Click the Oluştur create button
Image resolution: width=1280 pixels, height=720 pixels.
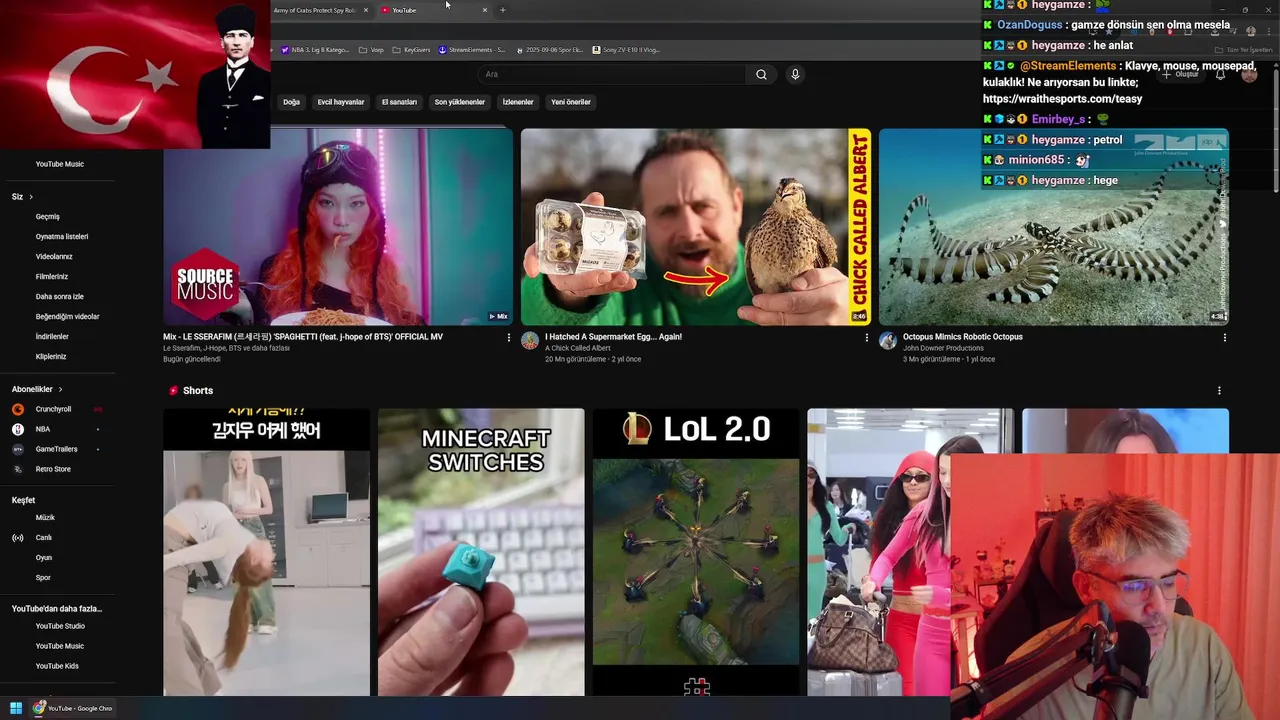point(1180,74)
